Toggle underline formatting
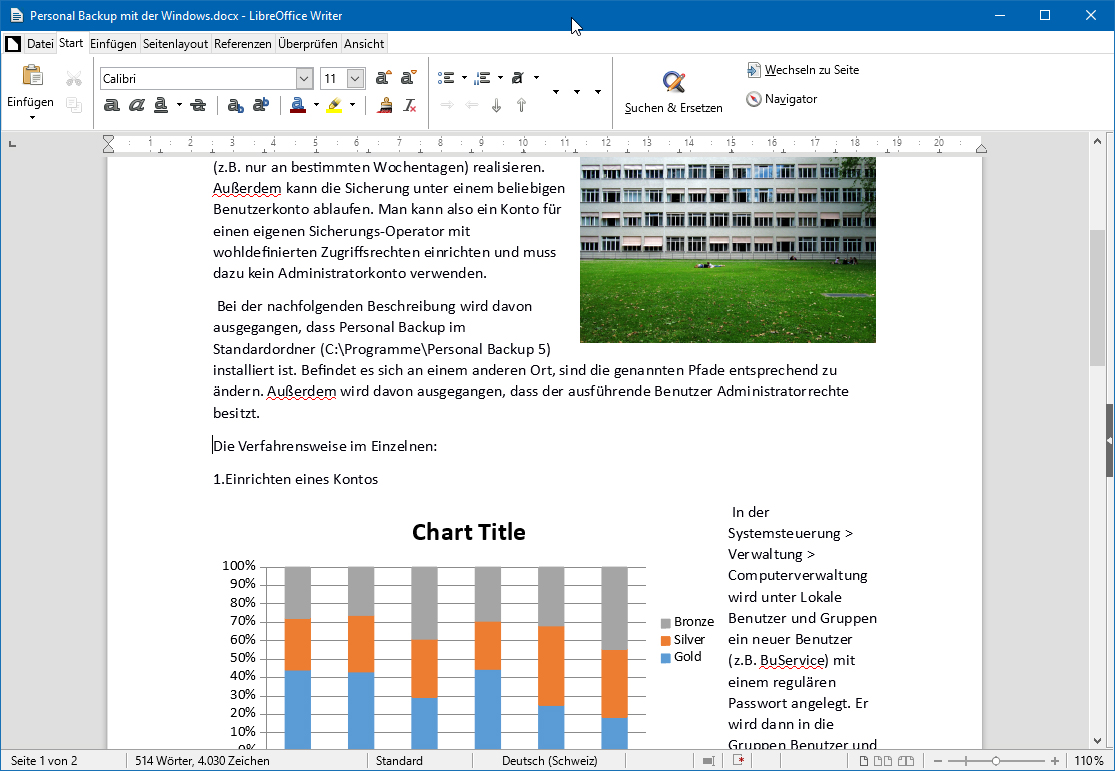This screenshot has width=1115, height=771. [x=161, y=105]
